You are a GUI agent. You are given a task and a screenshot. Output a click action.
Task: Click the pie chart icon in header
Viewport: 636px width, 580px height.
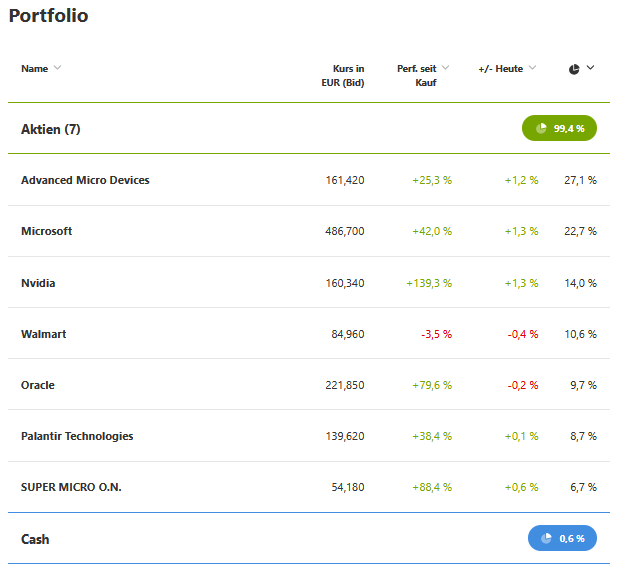tap(574, 69)
